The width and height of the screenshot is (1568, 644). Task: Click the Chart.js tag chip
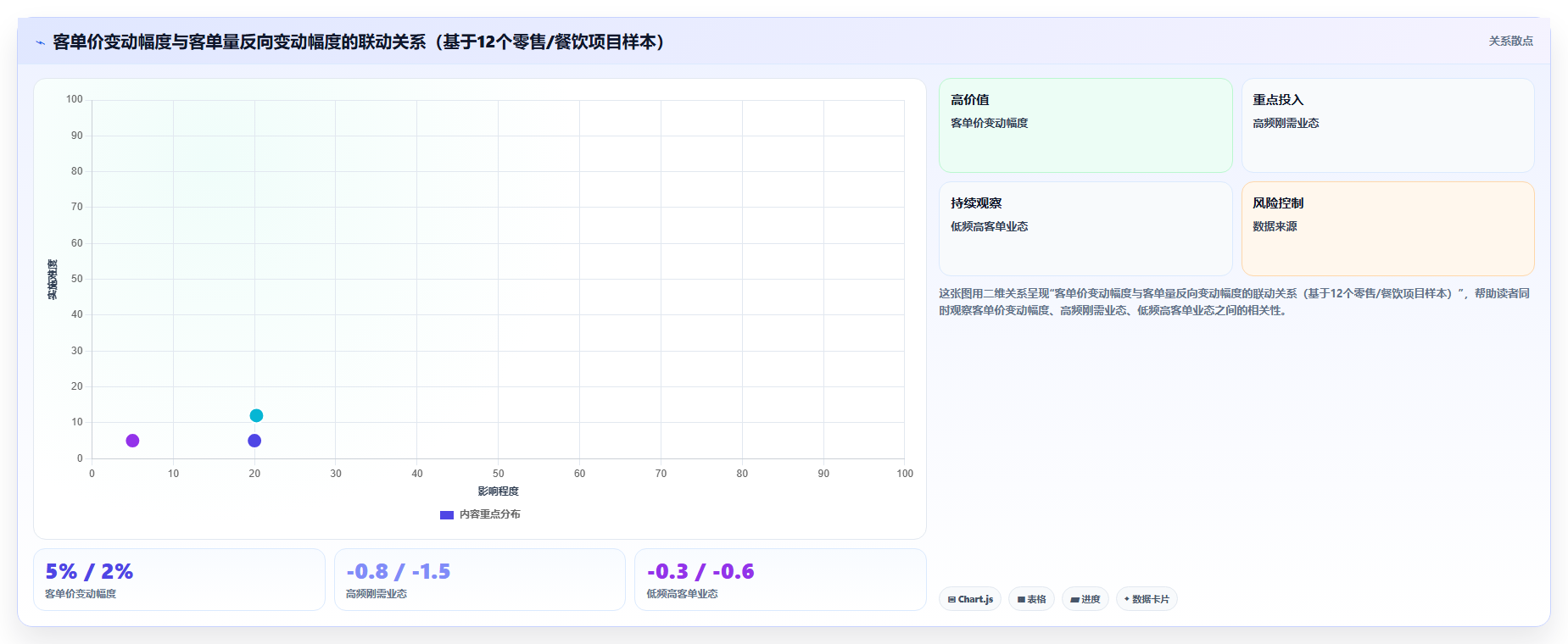(x=970, y=599)
